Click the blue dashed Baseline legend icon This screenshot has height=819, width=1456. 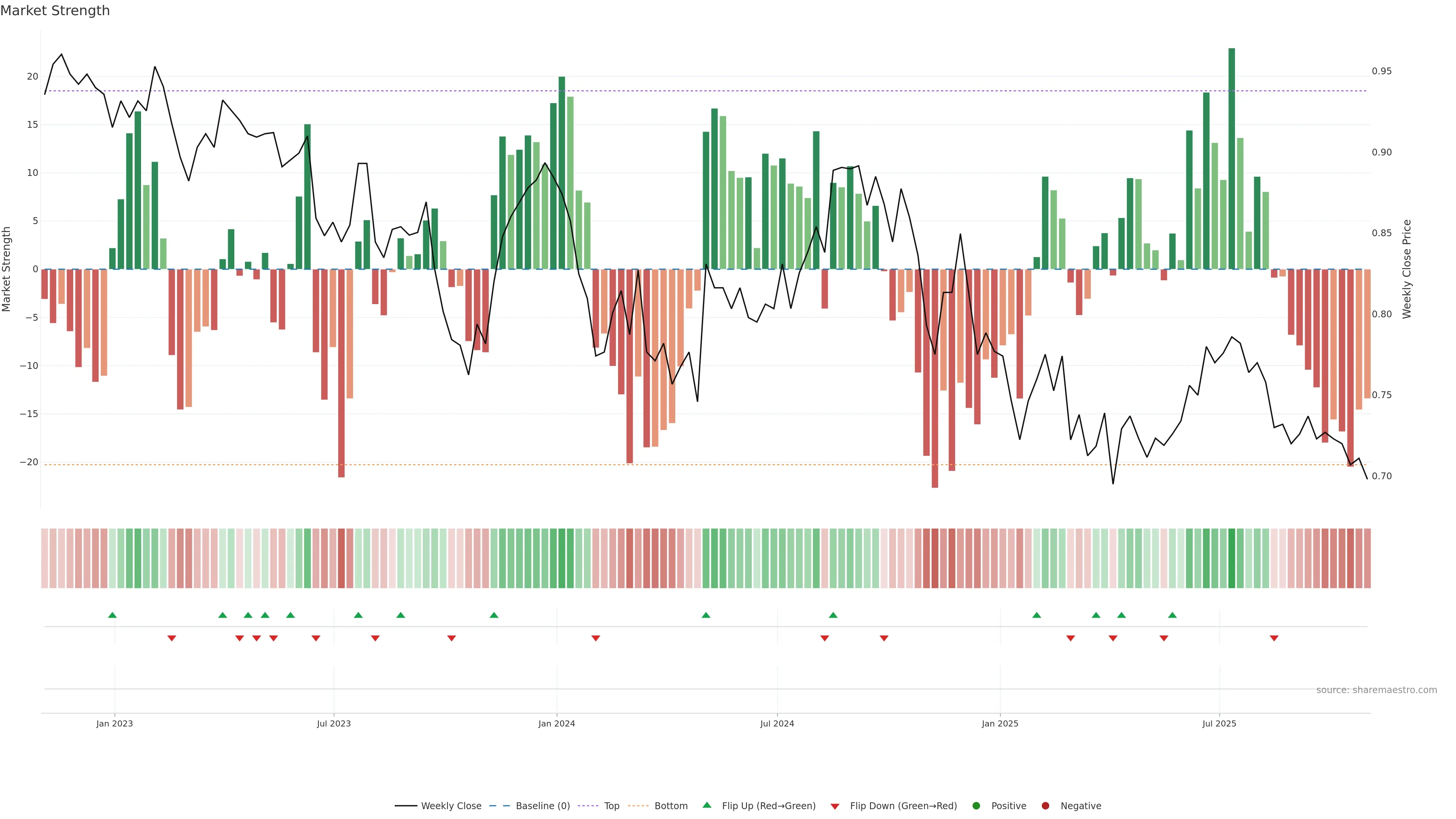pos(499,806)
